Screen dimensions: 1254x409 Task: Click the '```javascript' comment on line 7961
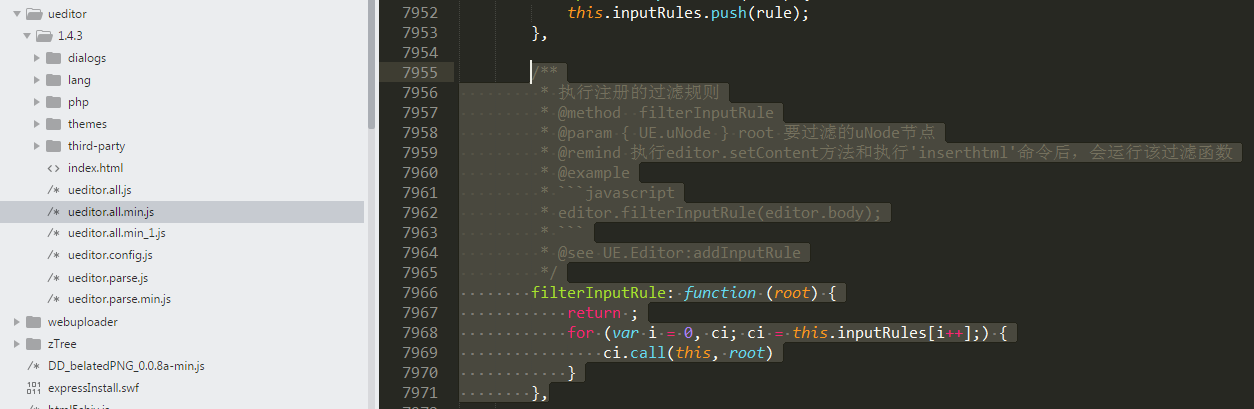coord(616,192)
